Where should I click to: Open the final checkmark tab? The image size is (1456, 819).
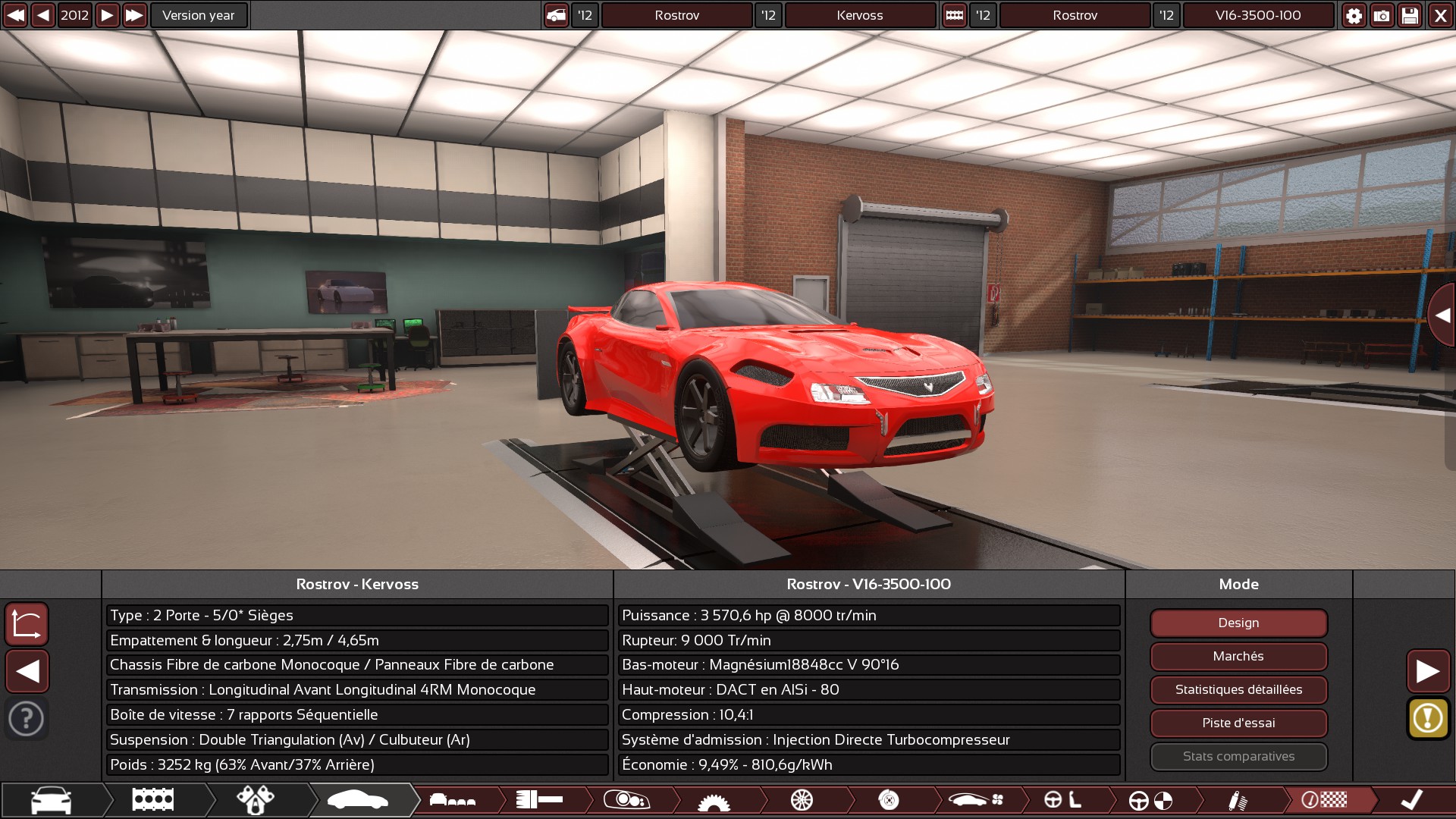pos(1412,800)
